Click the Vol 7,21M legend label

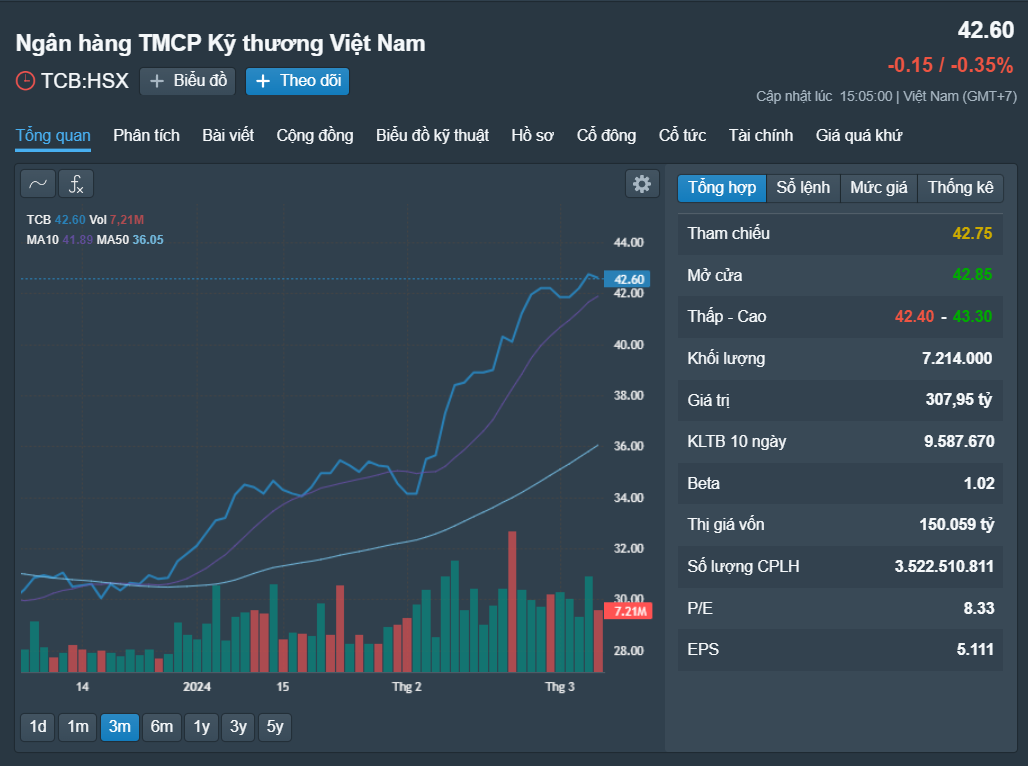point(116,220)
